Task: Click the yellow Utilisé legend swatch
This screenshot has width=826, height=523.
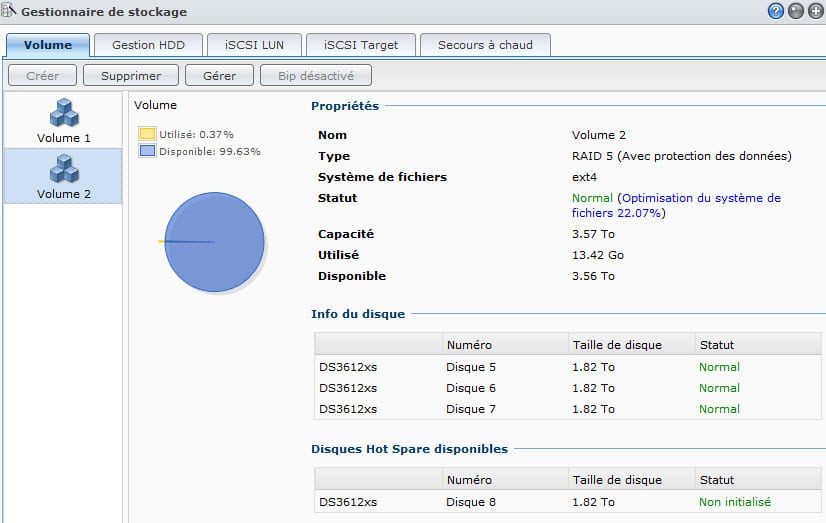Action: pyautogui.click(x=147, y=134)
